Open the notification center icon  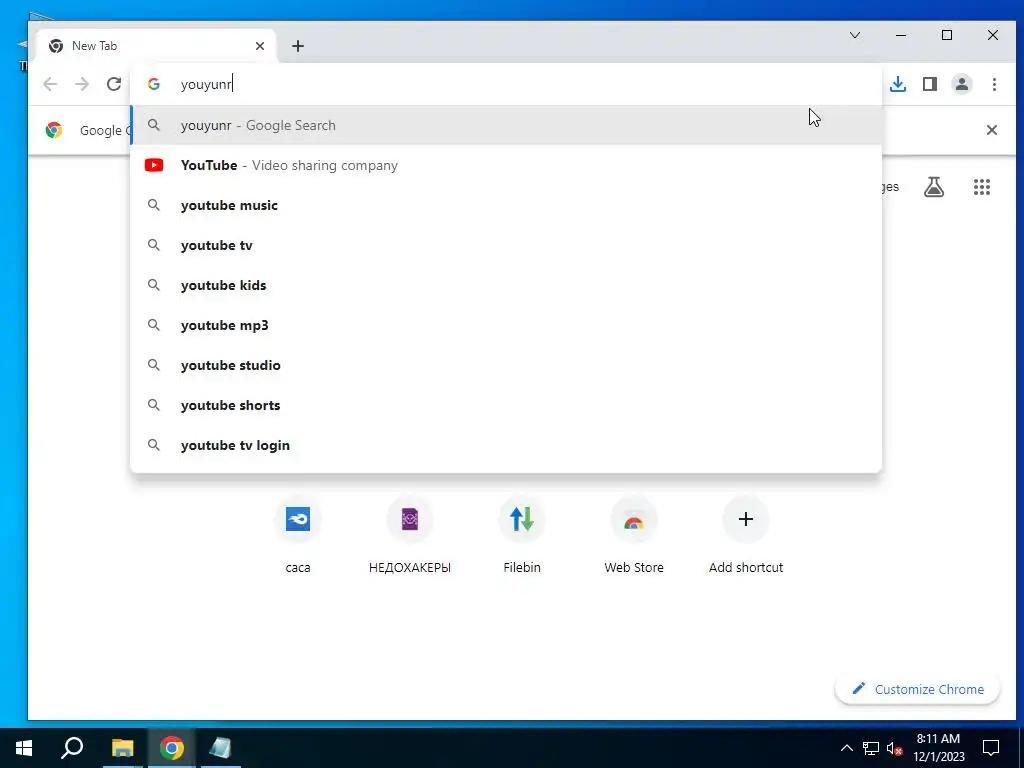point(991,748)
